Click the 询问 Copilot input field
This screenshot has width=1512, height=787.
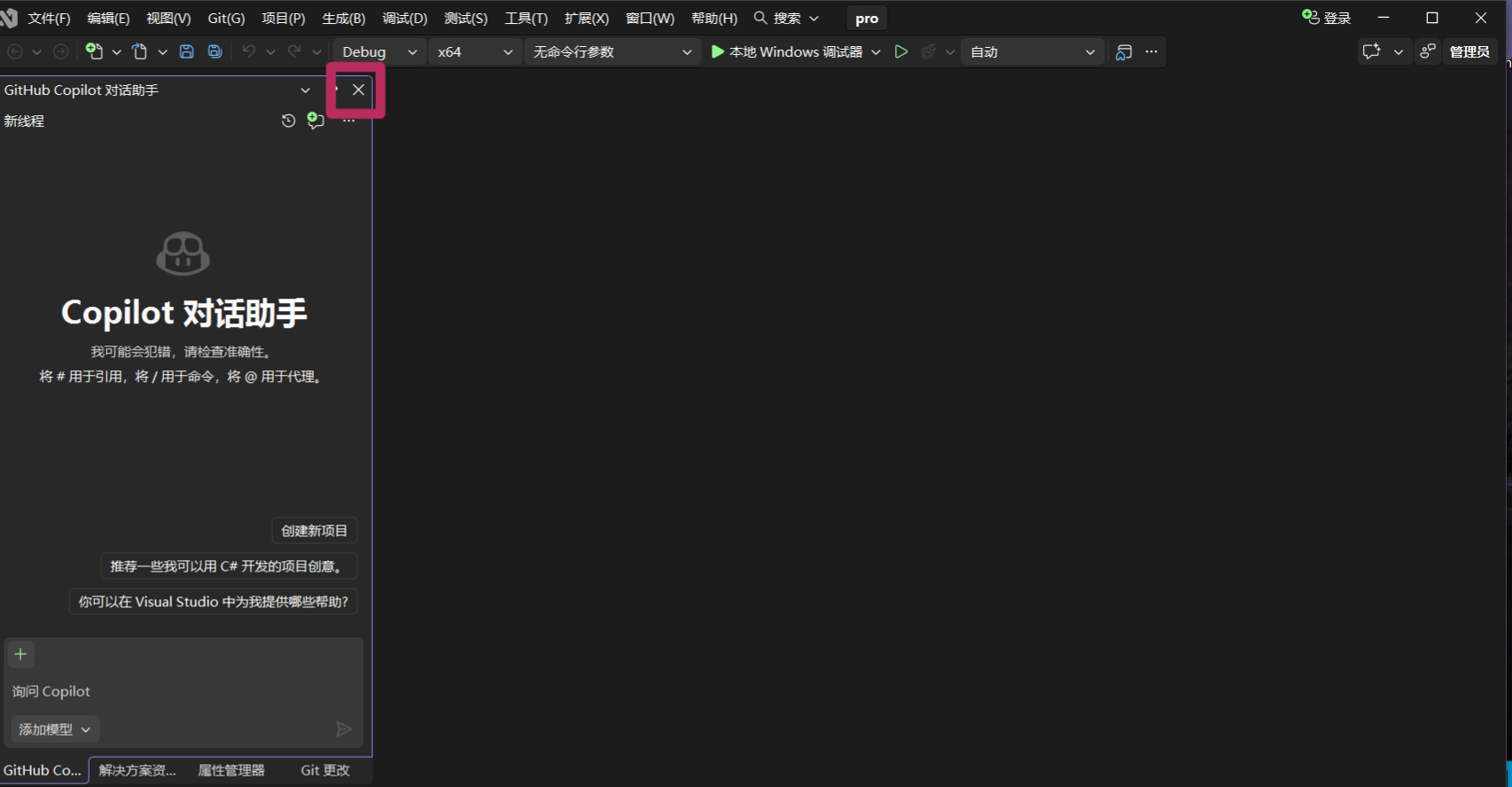point(183,691)
